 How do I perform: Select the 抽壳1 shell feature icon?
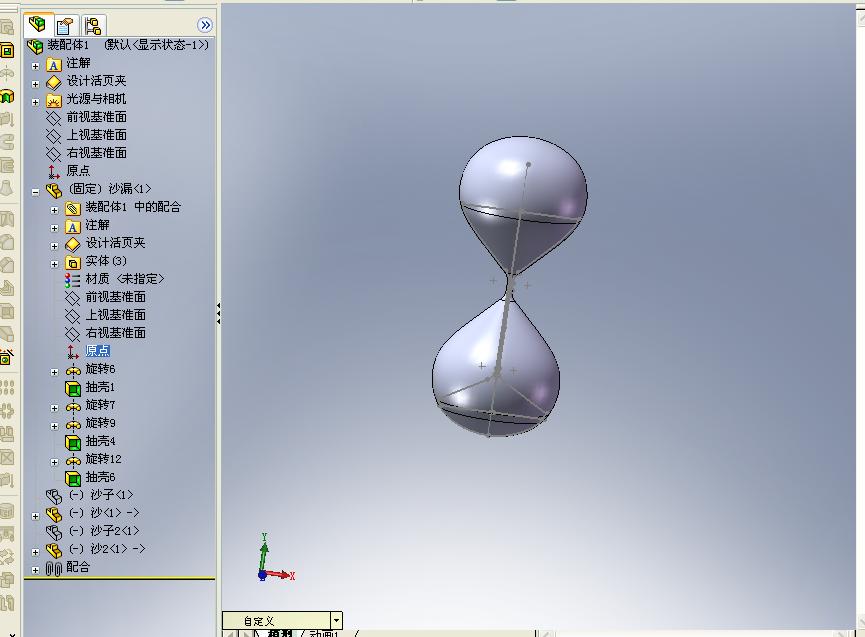(73, 389)
